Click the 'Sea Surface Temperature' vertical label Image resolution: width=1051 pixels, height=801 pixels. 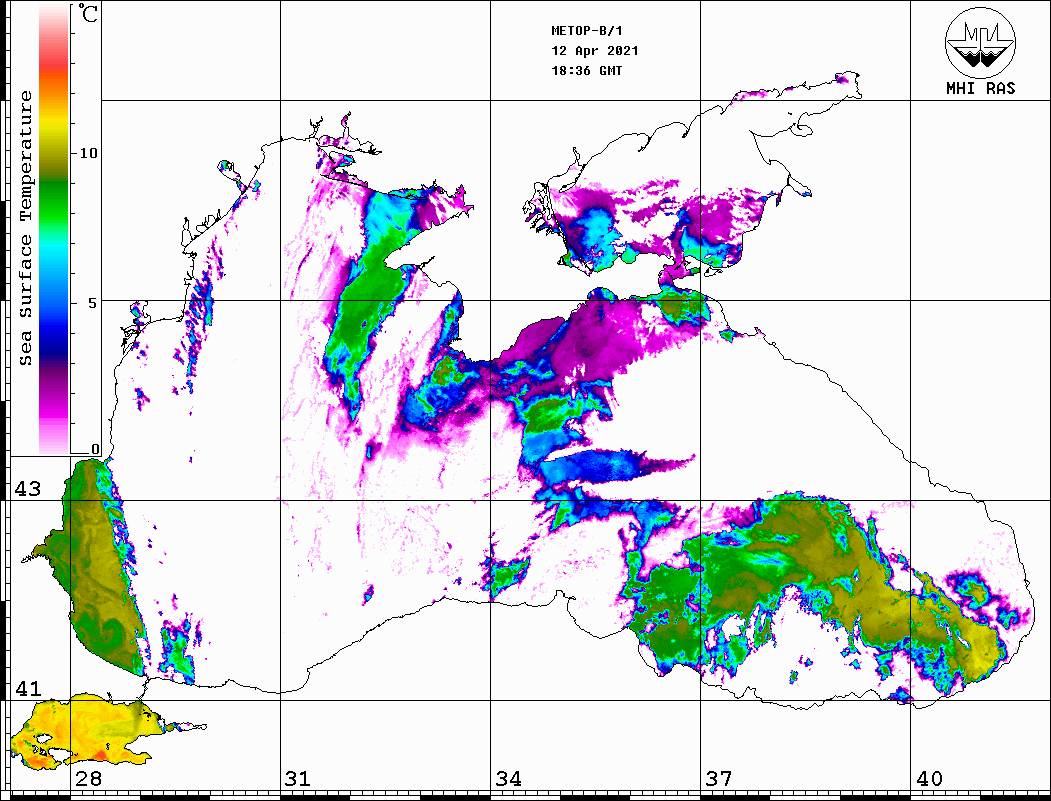25,229
